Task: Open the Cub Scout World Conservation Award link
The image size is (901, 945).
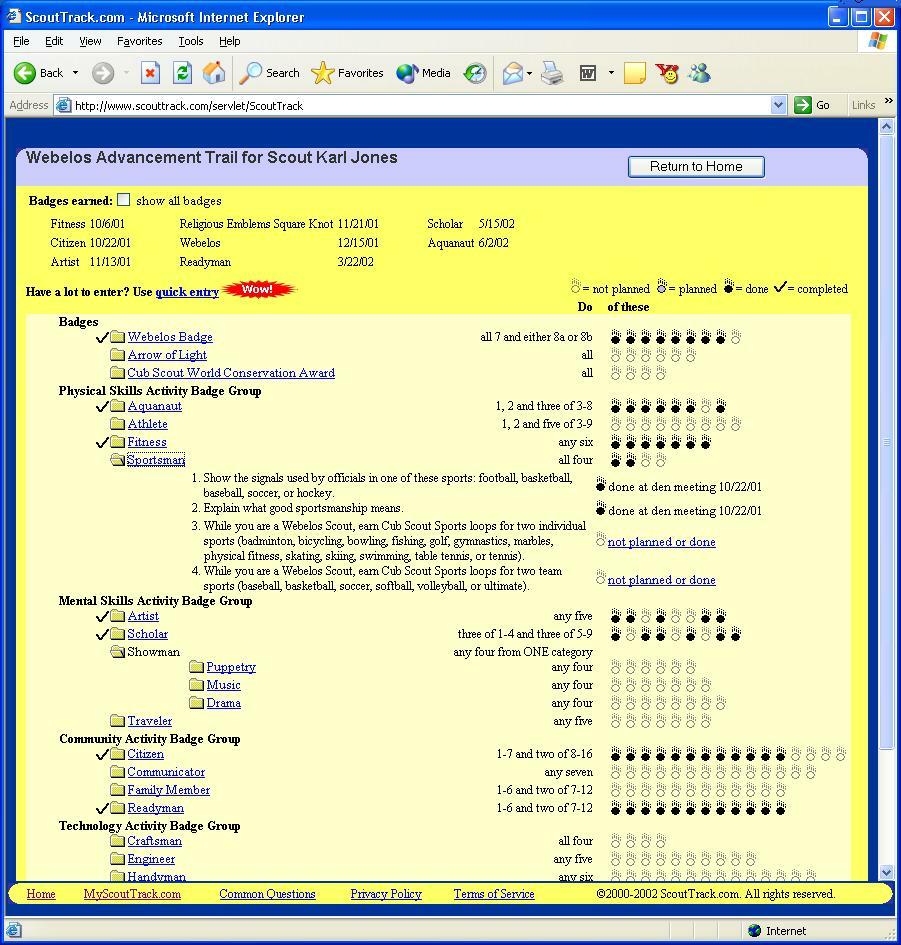Action: point(231,373)
